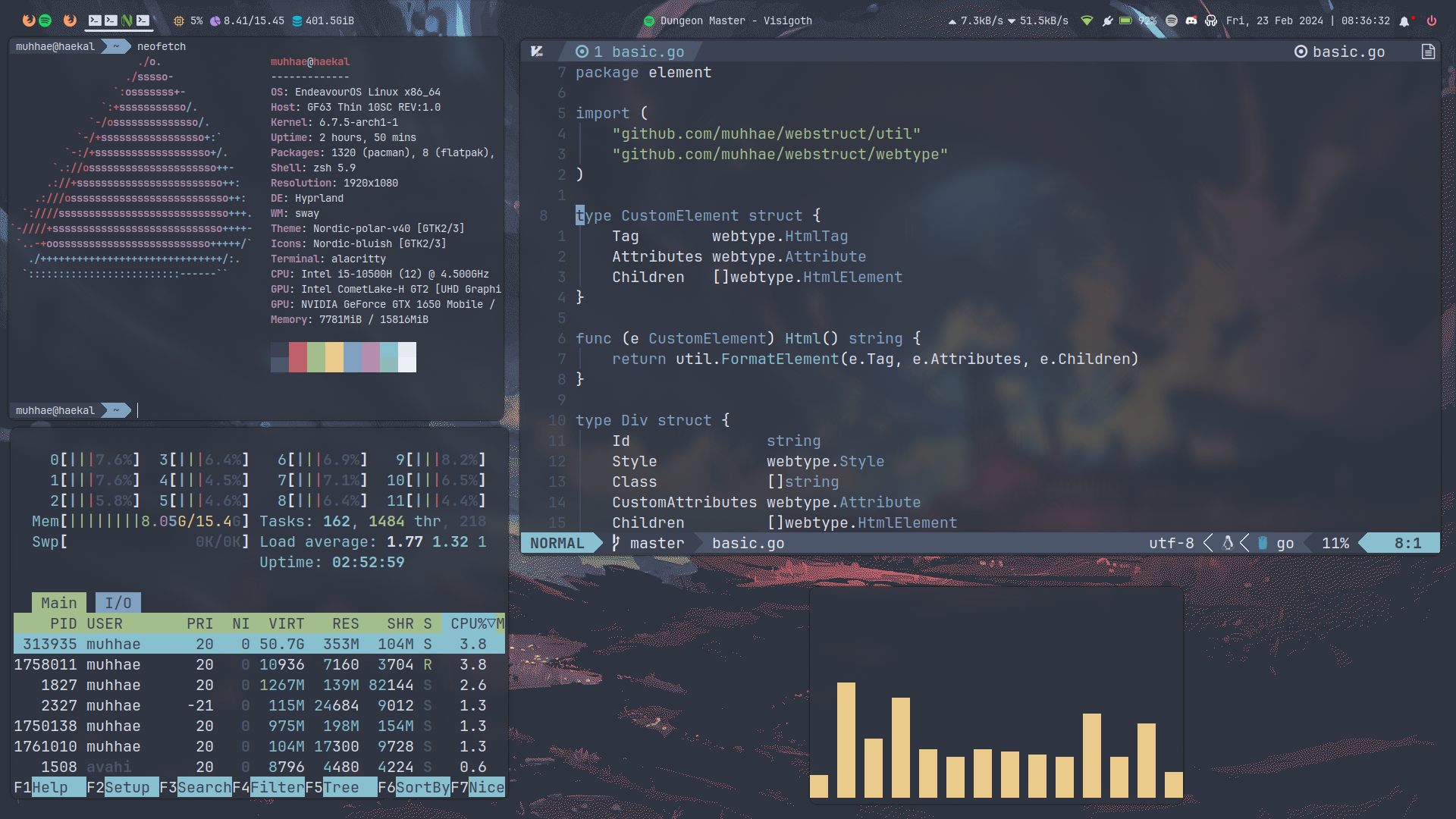Place cursor on 'package element' line in Neovim
The image size is (1456, 819).
[643, 73]
